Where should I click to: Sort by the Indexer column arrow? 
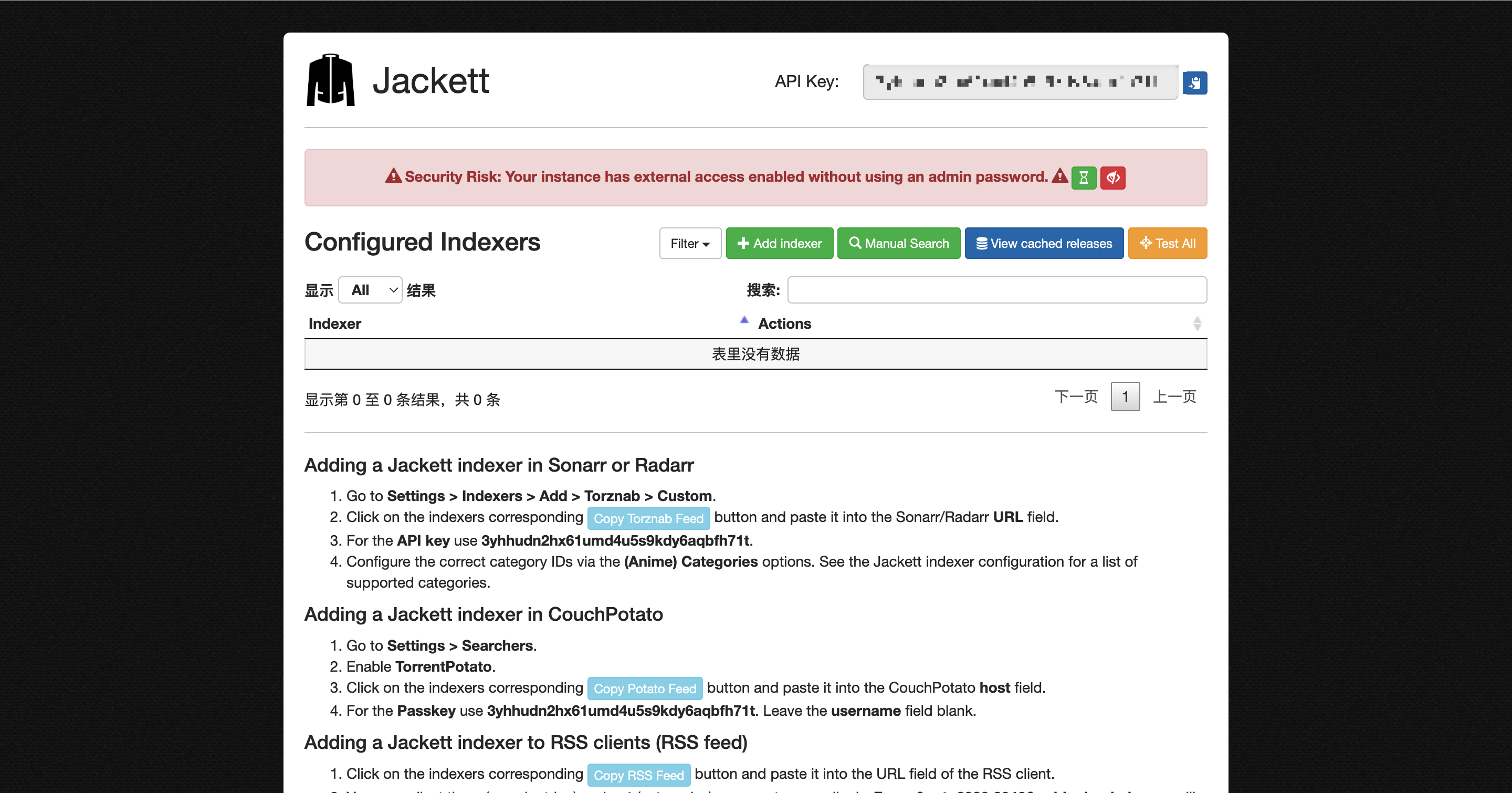coord(744,320)
